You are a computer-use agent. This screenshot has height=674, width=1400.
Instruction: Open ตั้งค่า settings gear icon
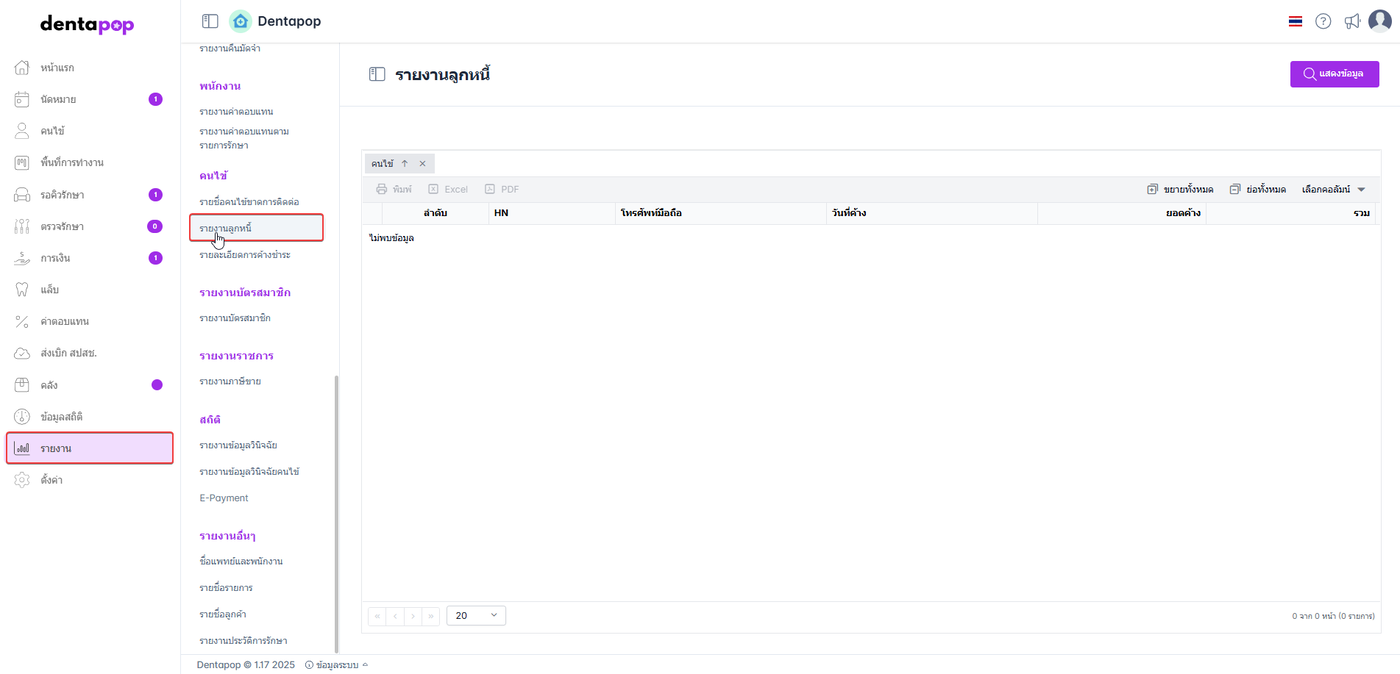click(x=22, y=480)
